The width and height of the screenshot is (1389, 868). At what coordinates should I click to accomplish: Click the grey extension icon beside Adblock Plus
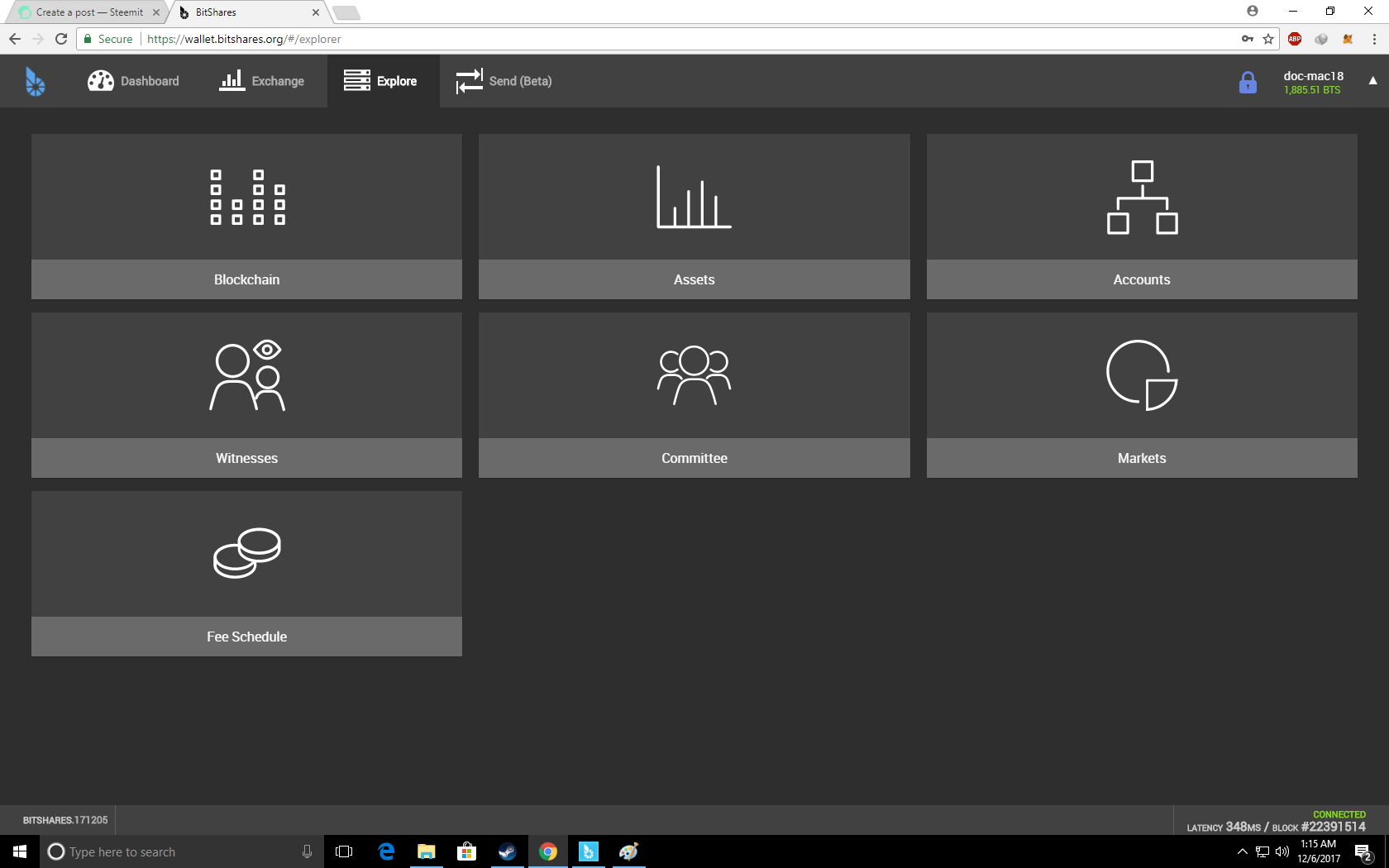(x=1321, y=39)
